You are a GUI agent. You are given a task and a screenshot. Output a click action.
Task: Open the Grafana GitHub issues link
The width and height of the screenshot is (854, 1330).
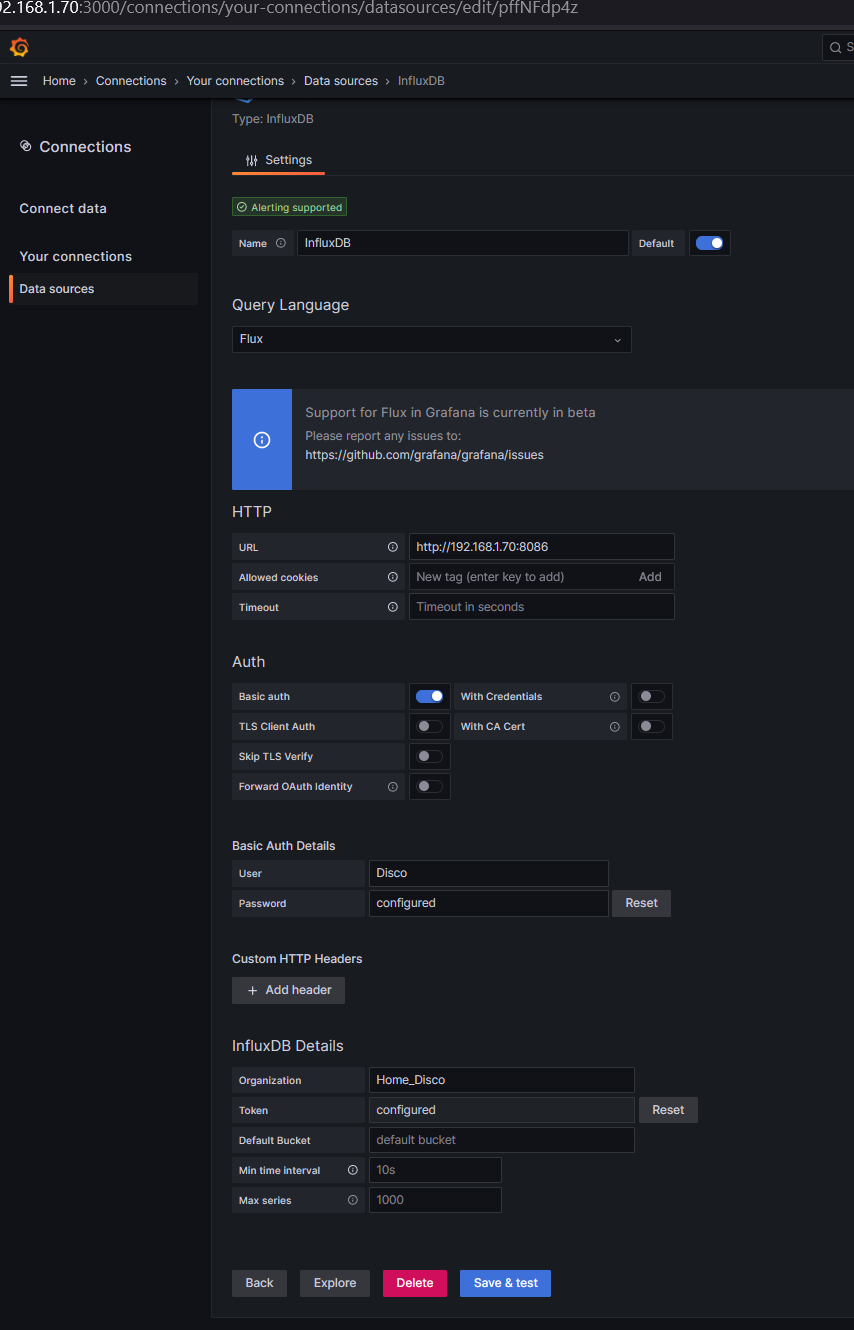pos(424,454)
